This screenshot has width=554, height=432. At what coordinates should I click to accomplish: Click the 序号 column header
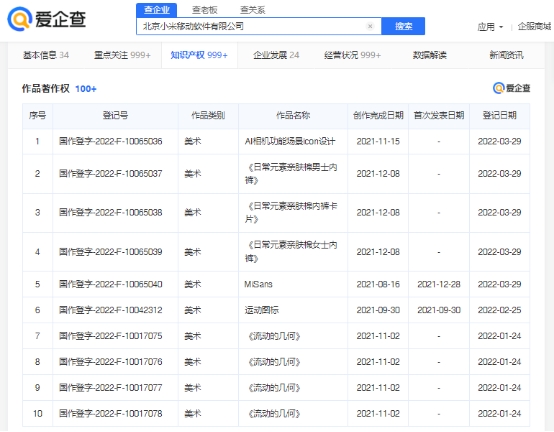click(37, 115)
